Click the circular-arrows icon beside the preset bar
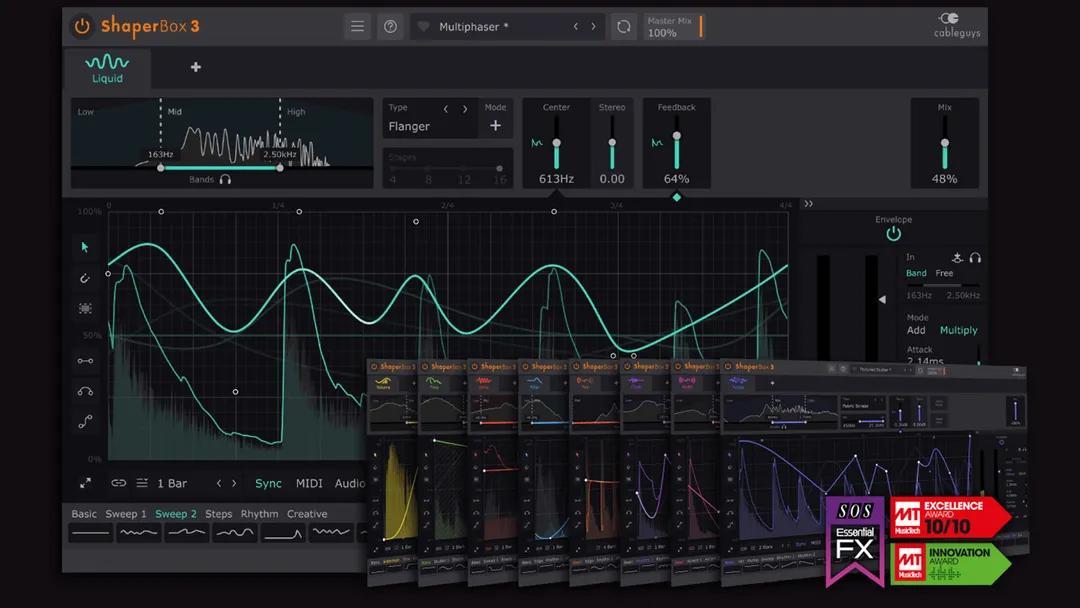This screenshot has height=608, width=1080. tap(623, 26)
